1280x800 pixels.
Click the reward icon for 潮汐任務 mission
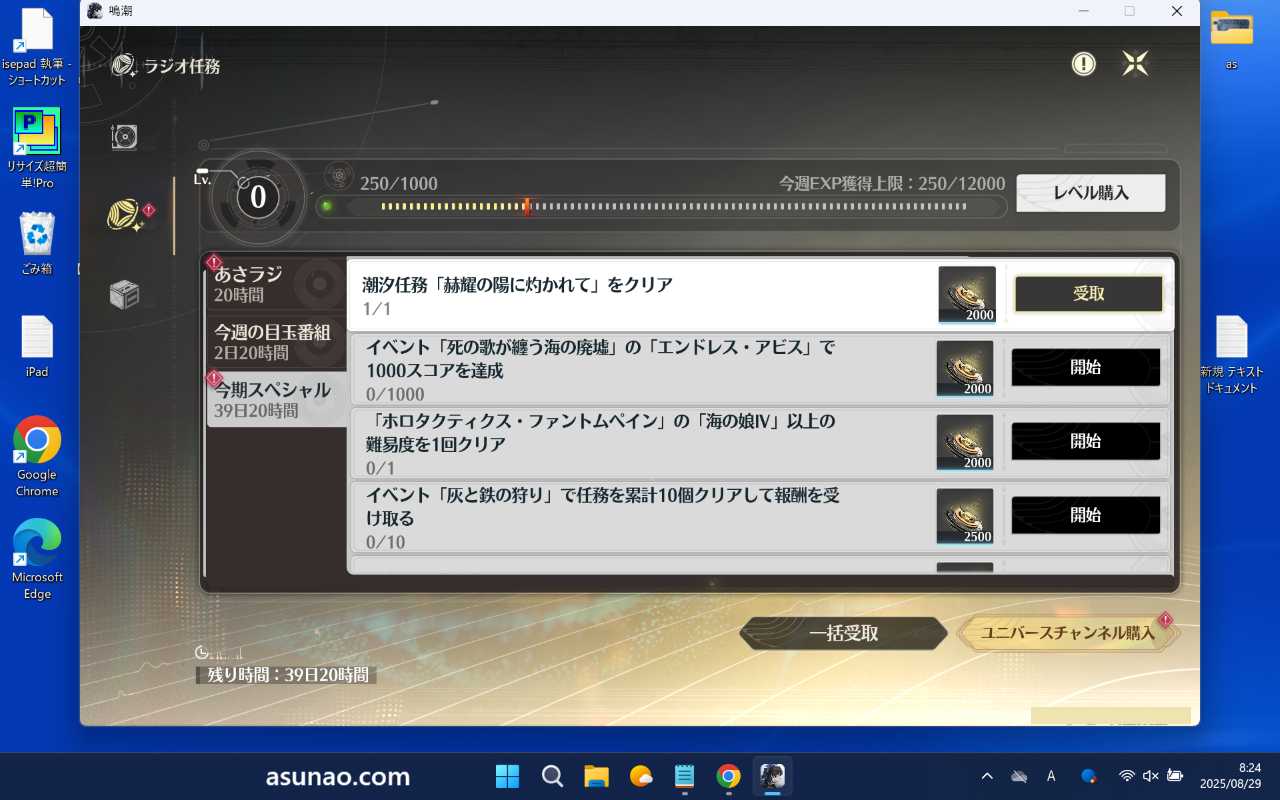(x=966, y=295)
